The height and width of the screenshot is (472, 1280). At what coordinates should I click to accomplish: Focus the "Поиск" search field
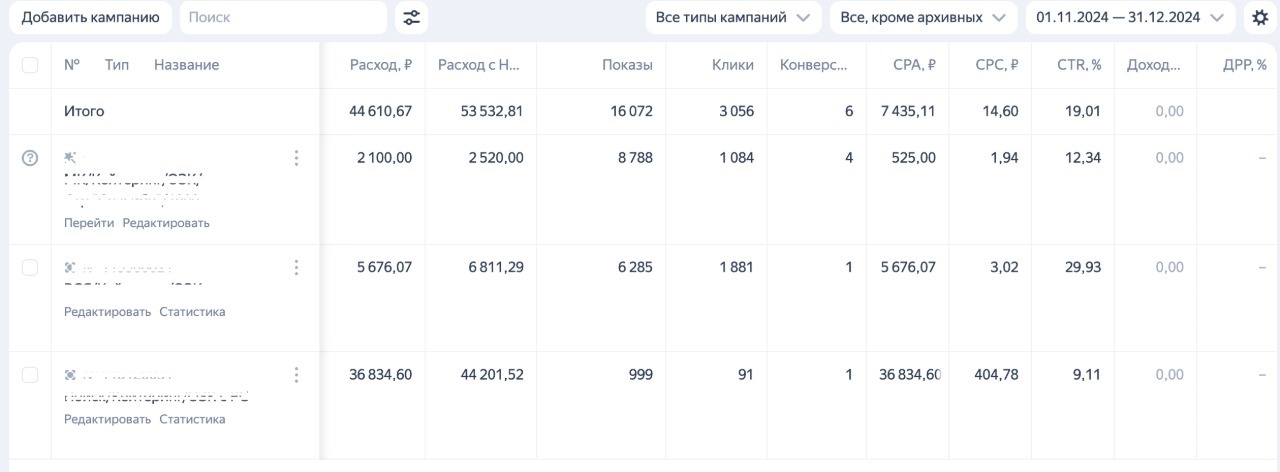point(283,17)
